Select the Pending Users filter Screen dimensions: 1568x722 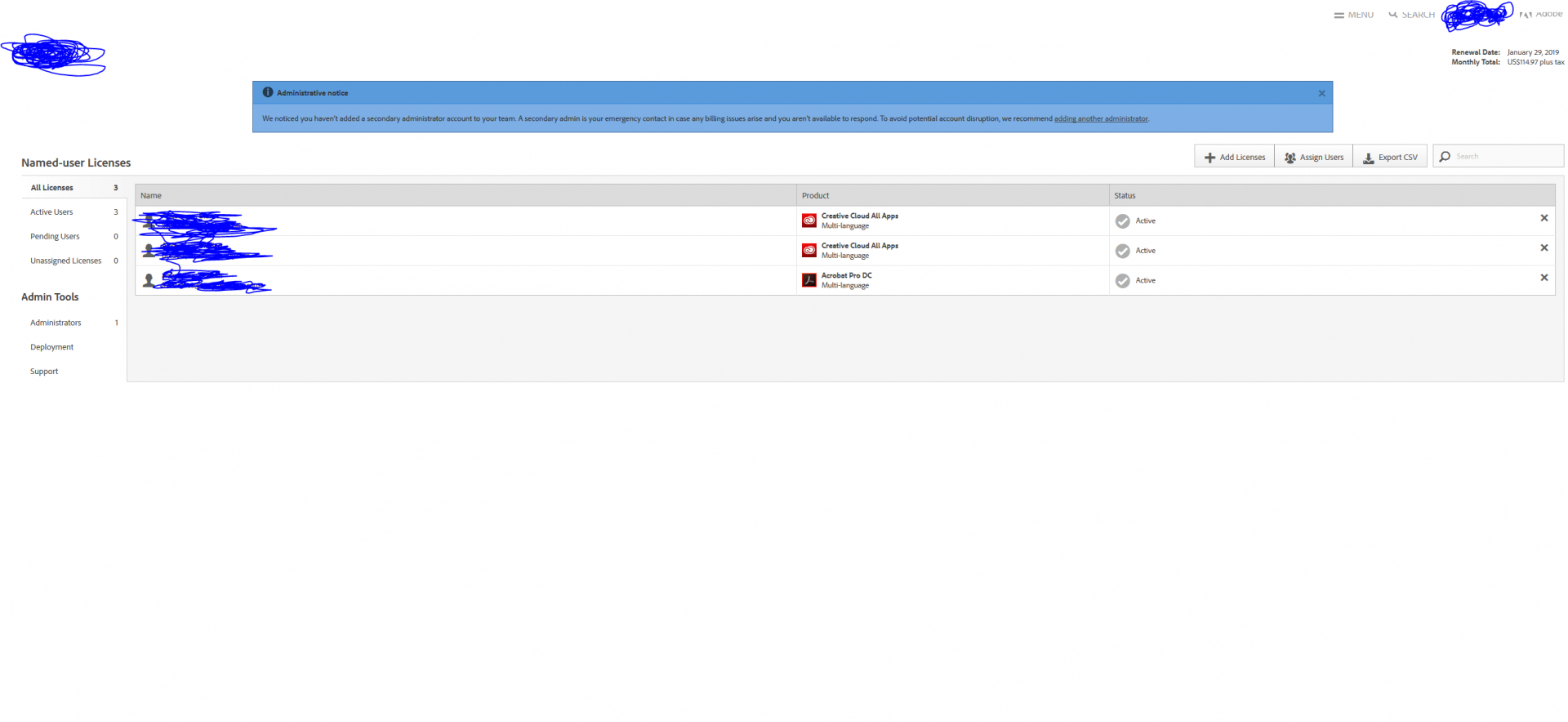[x=73, y=237]
